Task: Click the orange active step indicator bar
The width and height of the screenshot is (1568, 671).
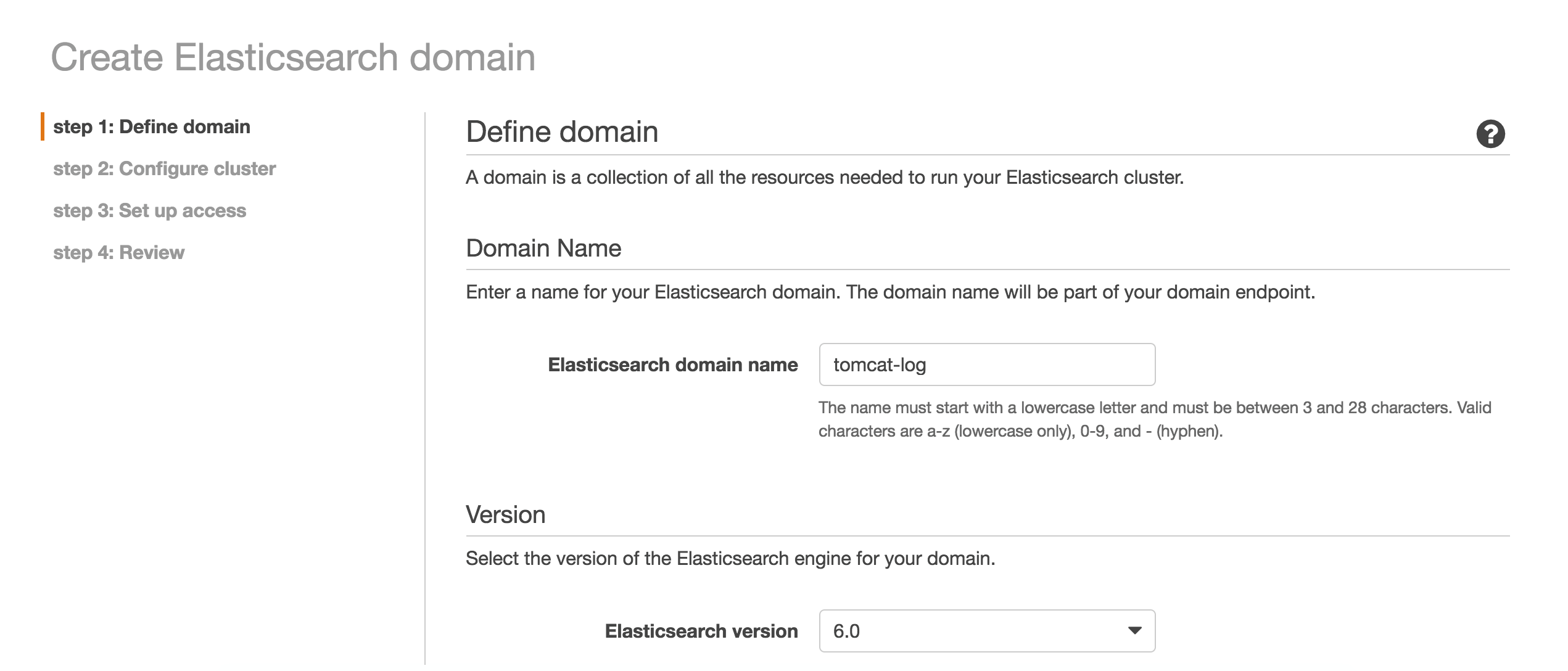Action: pyautogui.click(x=43, y=126)
